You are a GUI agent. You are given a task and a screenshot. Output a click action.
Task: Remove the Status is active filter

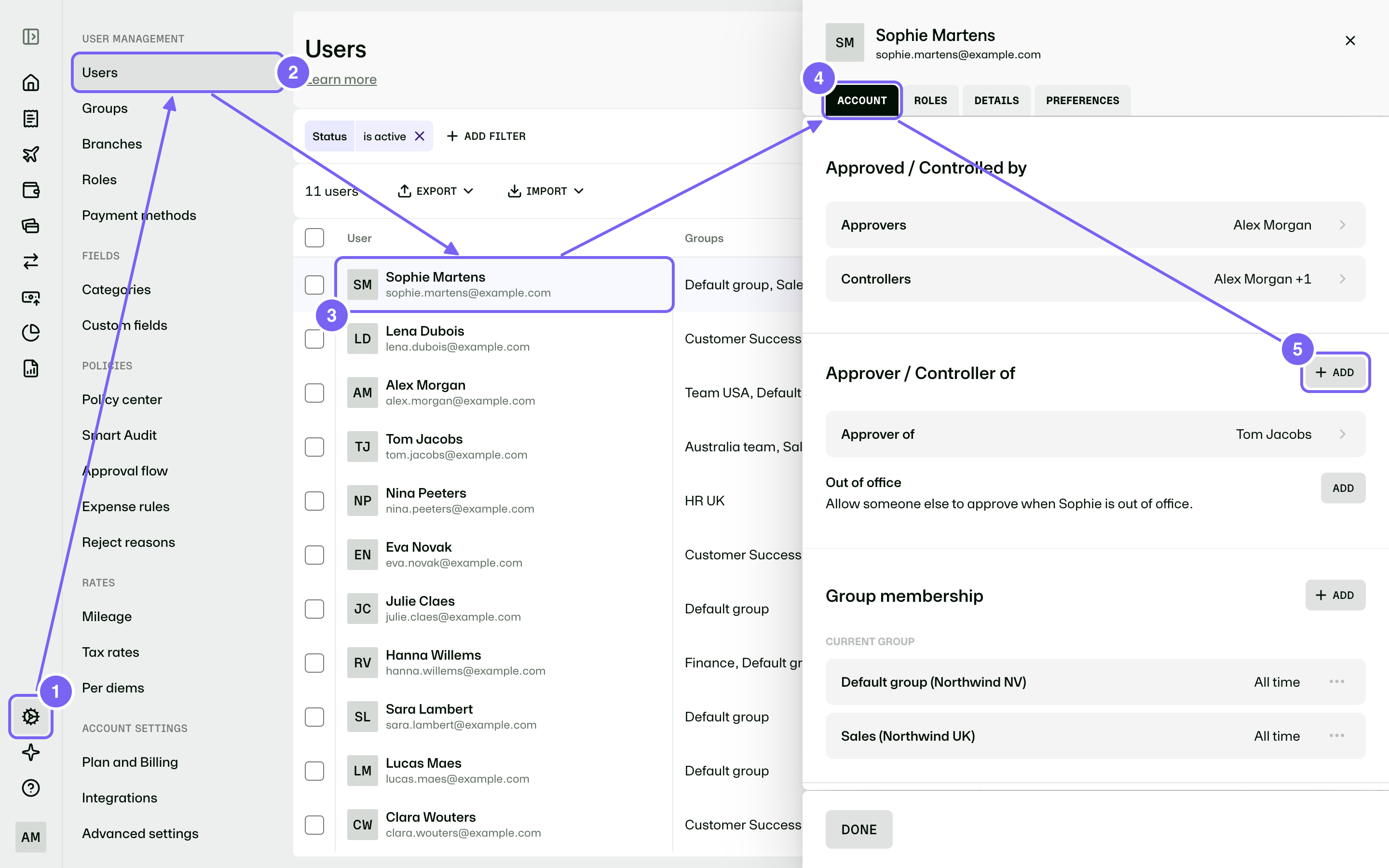(x=420, y=136)
